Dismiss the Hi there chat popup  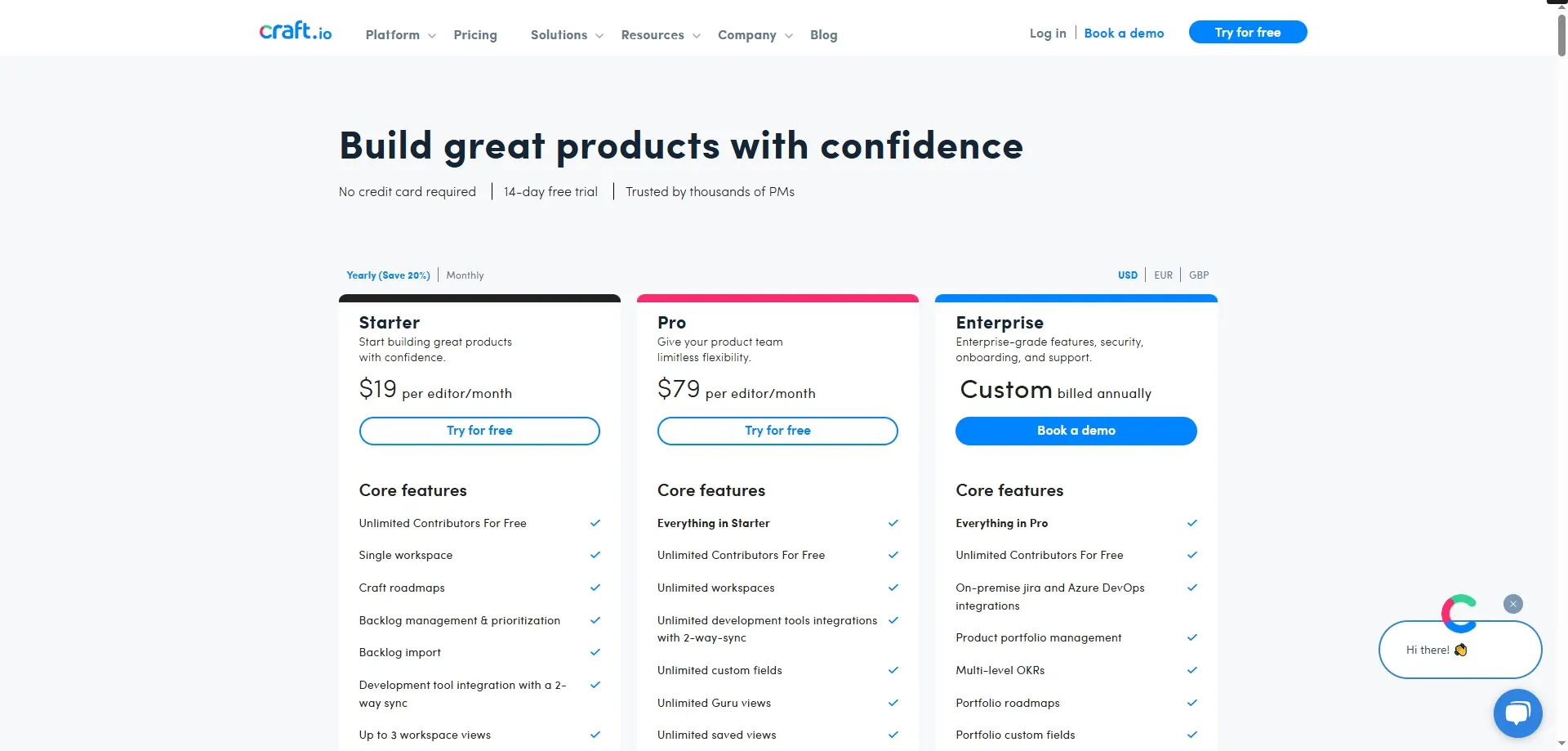(x=1513, y=604)
